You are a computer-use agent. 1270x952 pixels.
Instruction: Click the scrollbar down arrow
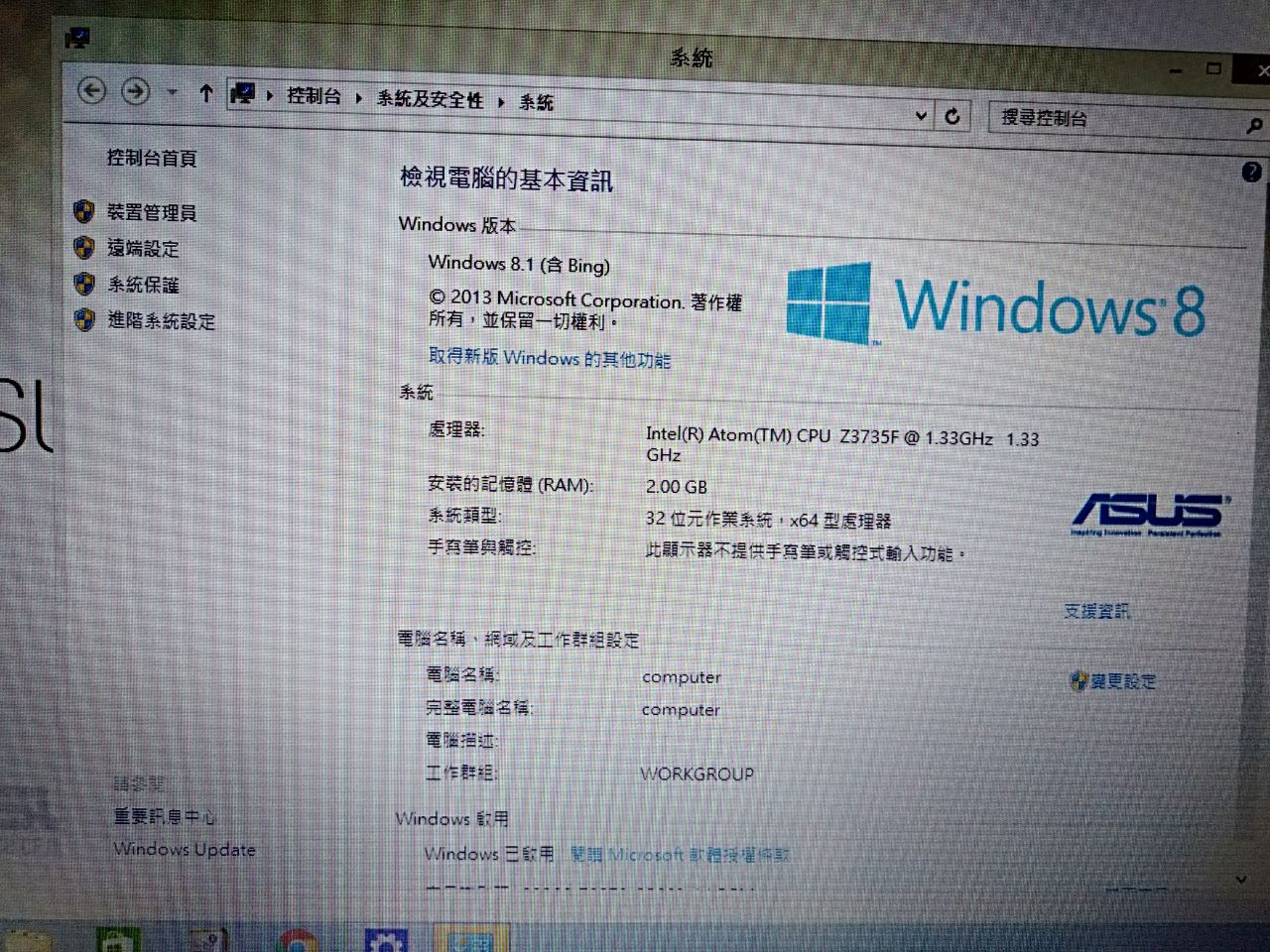click(x=1241, y=879)
